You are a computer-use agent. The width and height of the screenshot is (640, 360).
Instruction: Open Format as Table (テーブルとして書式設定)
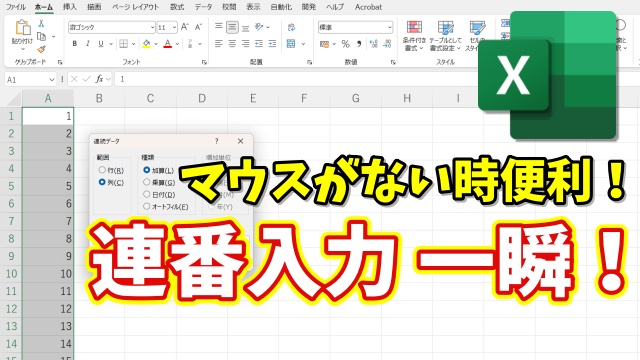click(445, 36)
